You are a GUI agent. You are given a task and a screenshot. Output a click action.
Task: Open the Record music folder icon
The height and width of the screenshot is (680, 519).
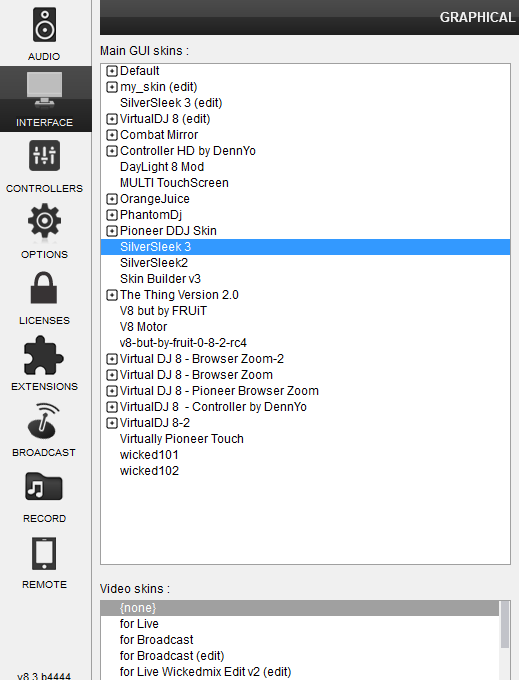click(44, 486)
